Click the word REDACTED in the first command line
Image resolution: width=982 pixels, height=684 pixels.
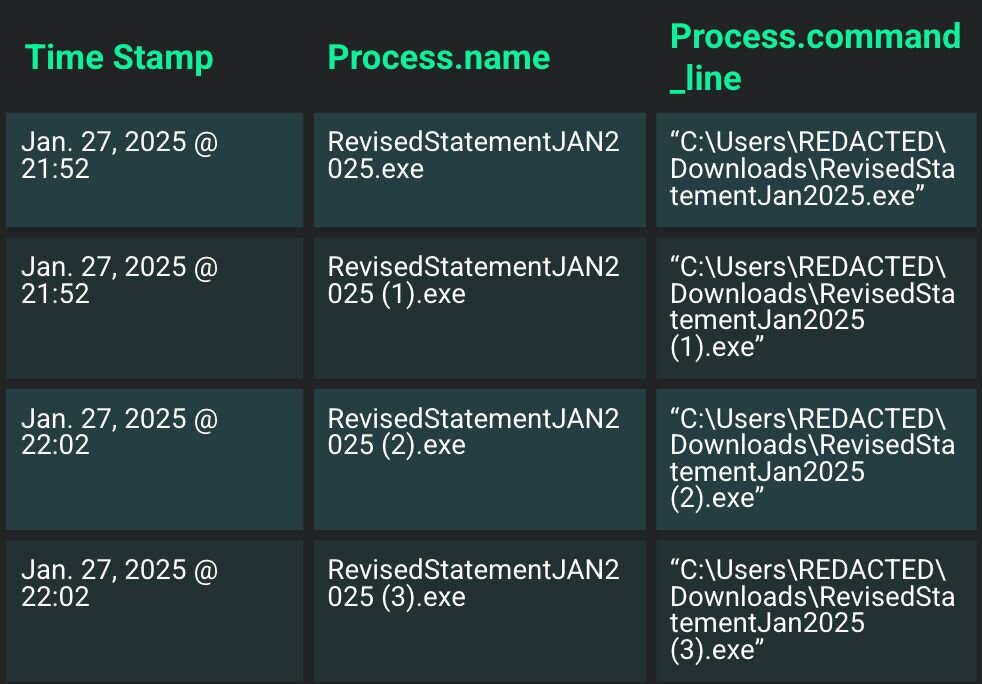point(867,143)
